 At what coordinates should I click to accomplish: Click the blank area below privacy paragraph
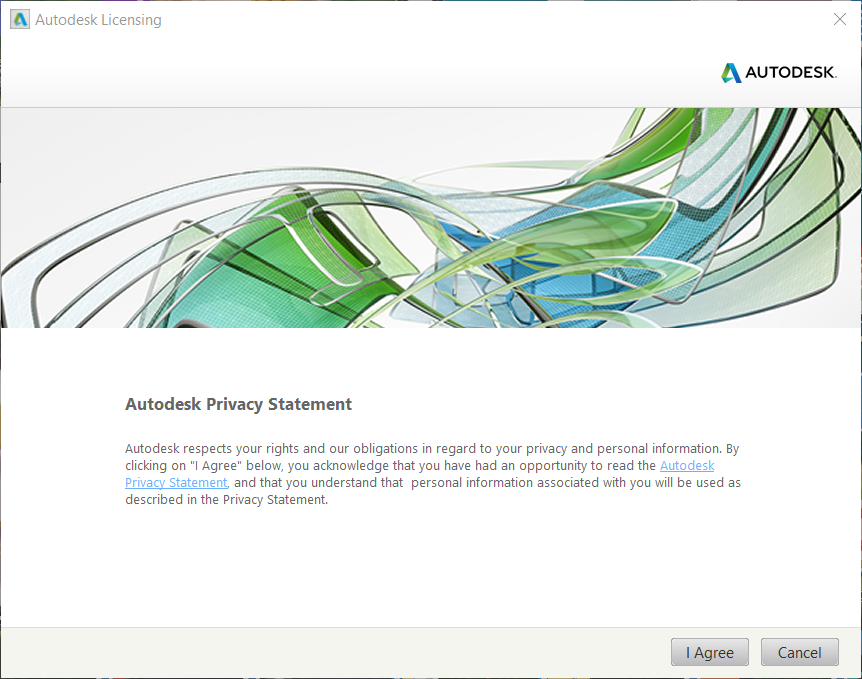click(431, 566)
